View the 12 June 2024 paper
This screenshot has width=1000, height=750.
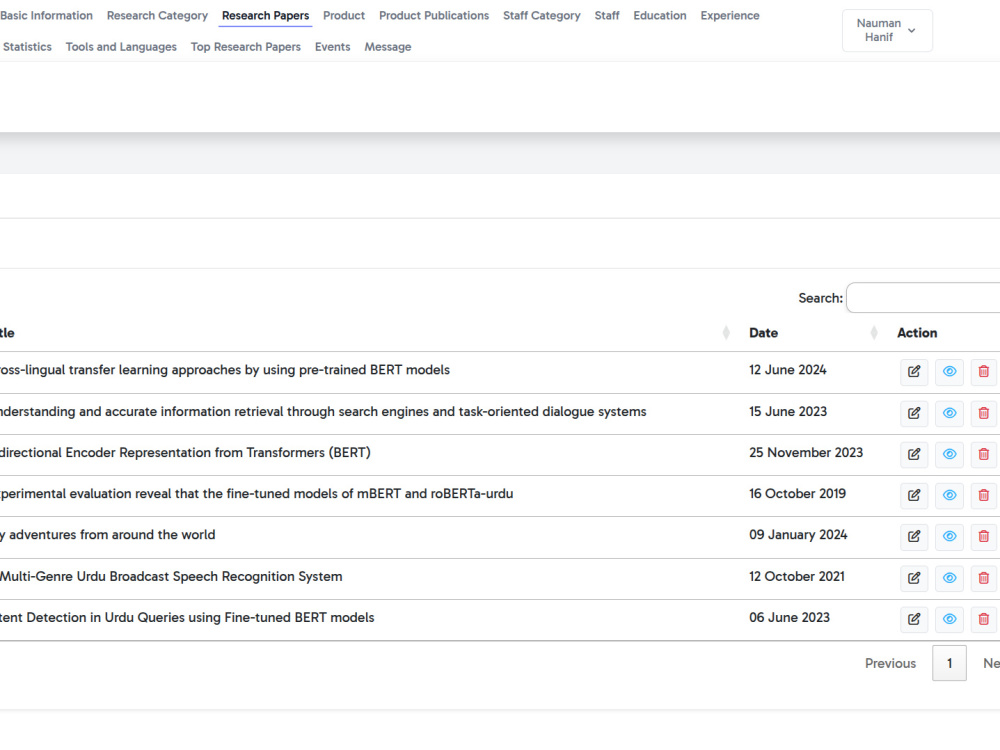[950, 372]
